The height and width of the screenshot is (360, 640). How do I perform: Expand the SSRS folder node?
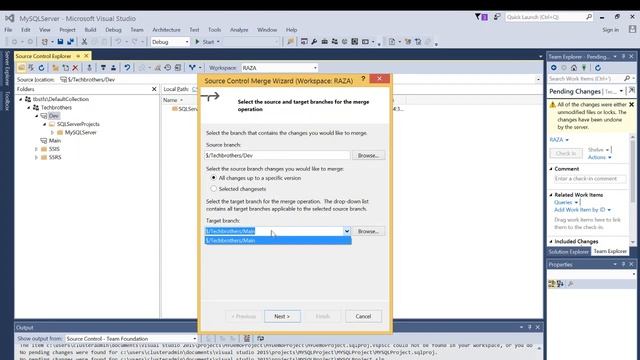click(36, 157)
